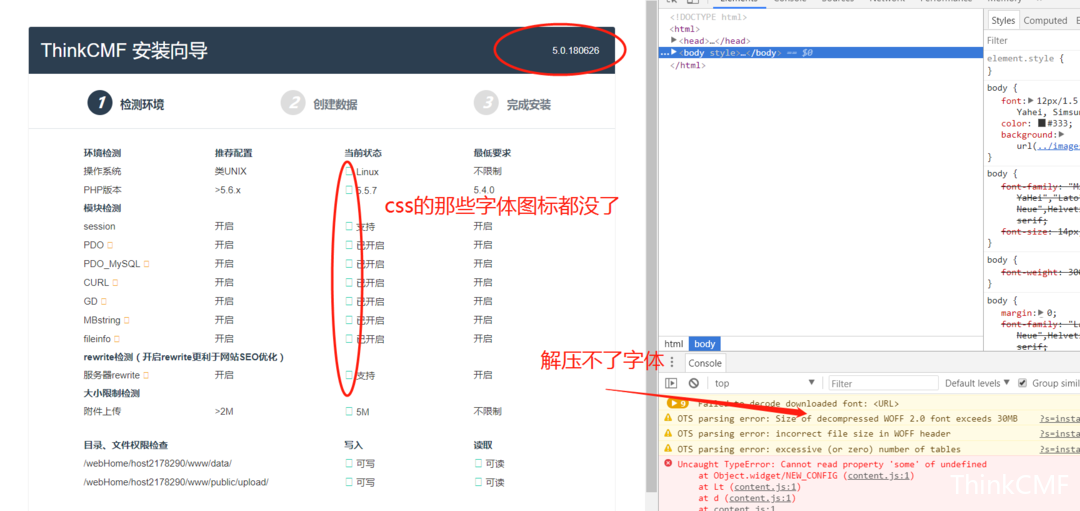Click the step 3 circle for 完成安装
1080x511 pixels.
point(486,103)
